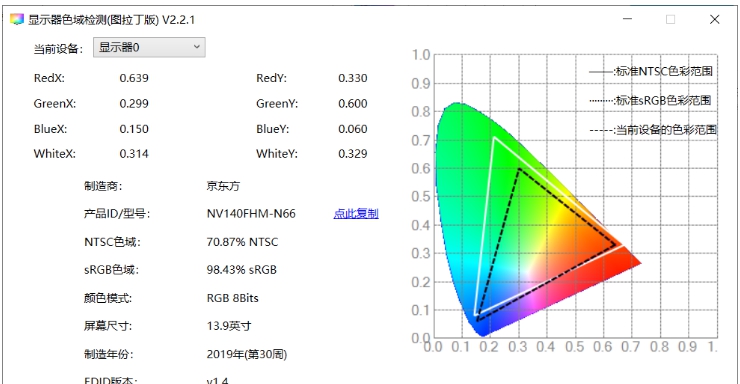Select the RedX value 0.639
The image size is (740, 384).
point(134,78)
